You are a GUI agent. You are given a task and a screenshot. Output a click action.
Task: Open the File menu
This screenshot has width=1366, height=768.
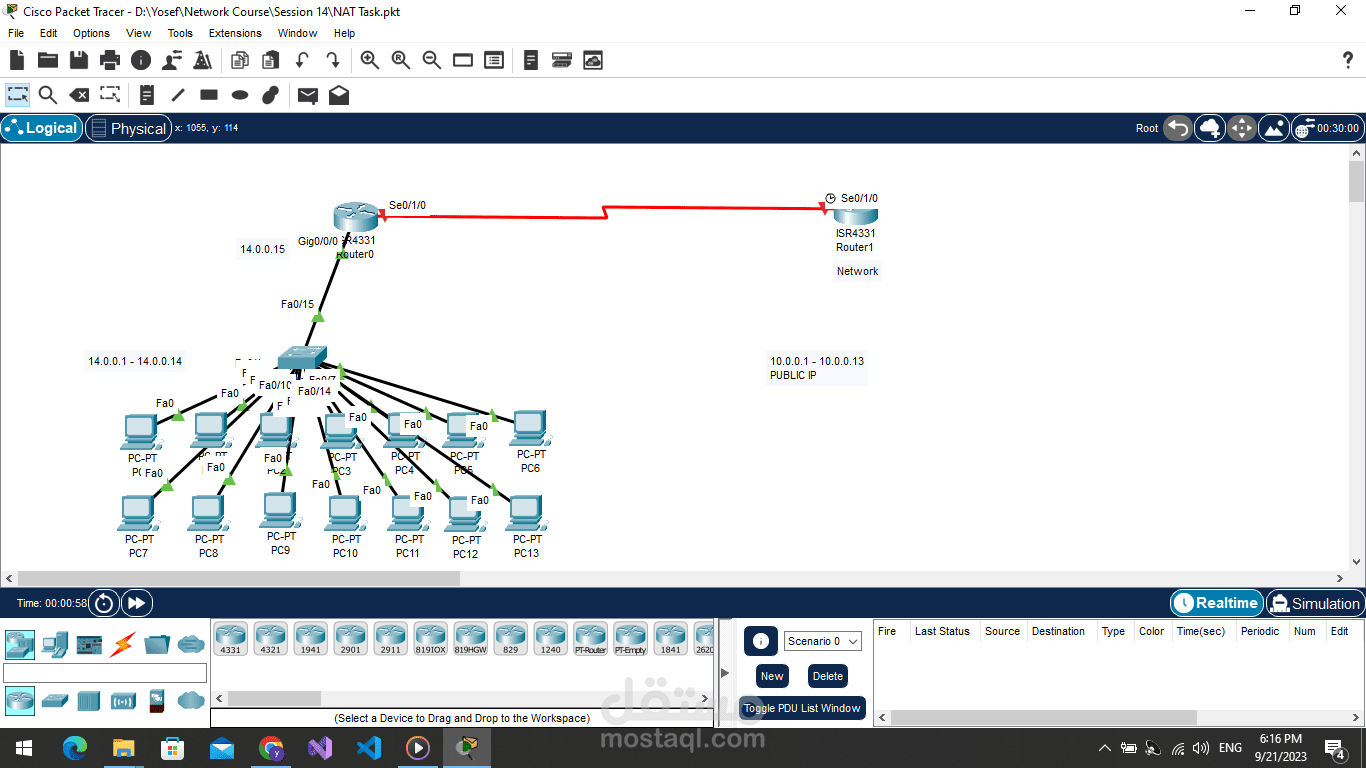pyautogui.click(x=16, y=33)
